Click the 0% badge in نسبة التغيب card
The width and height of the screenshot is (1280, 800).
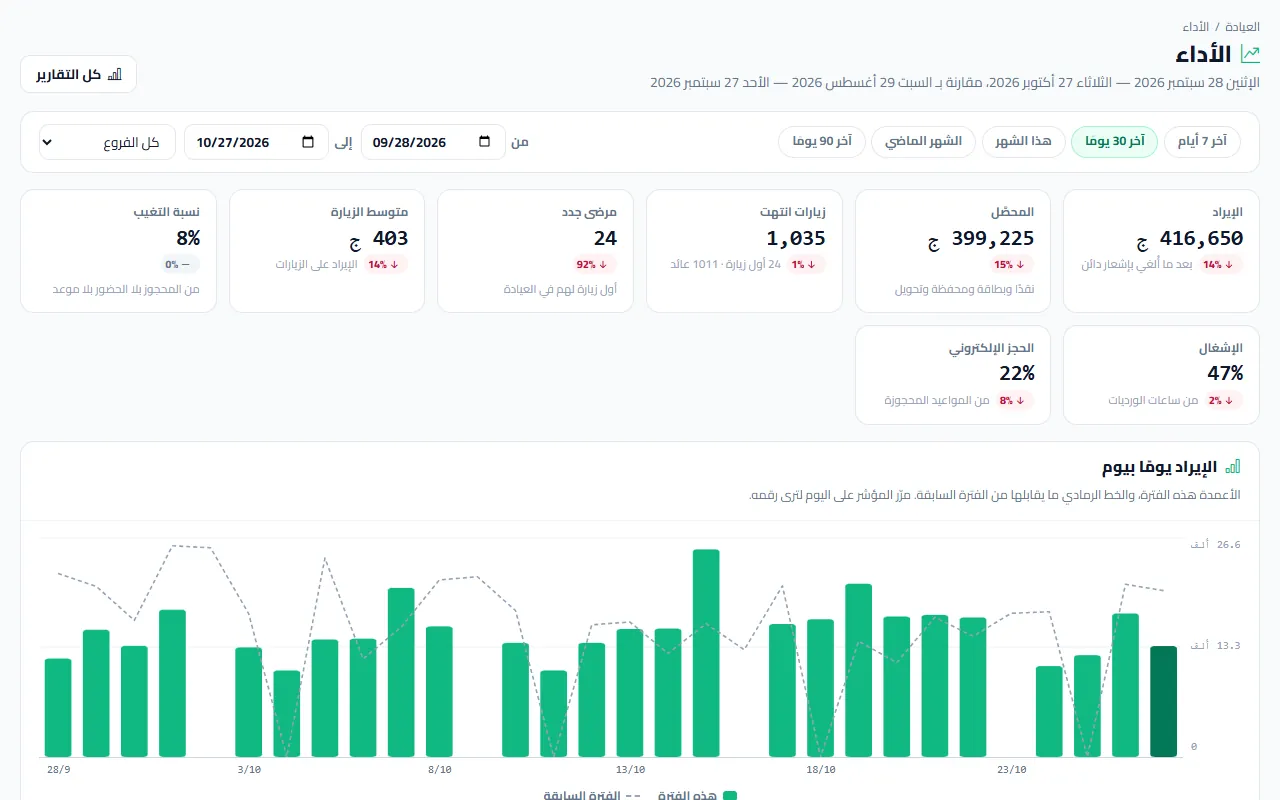(179, 265)
